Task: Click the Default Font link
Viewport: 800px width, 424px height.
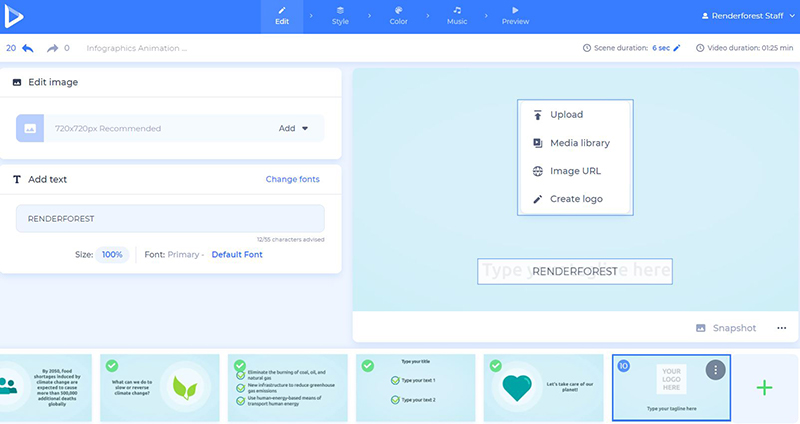Action: tap(237, 254)
